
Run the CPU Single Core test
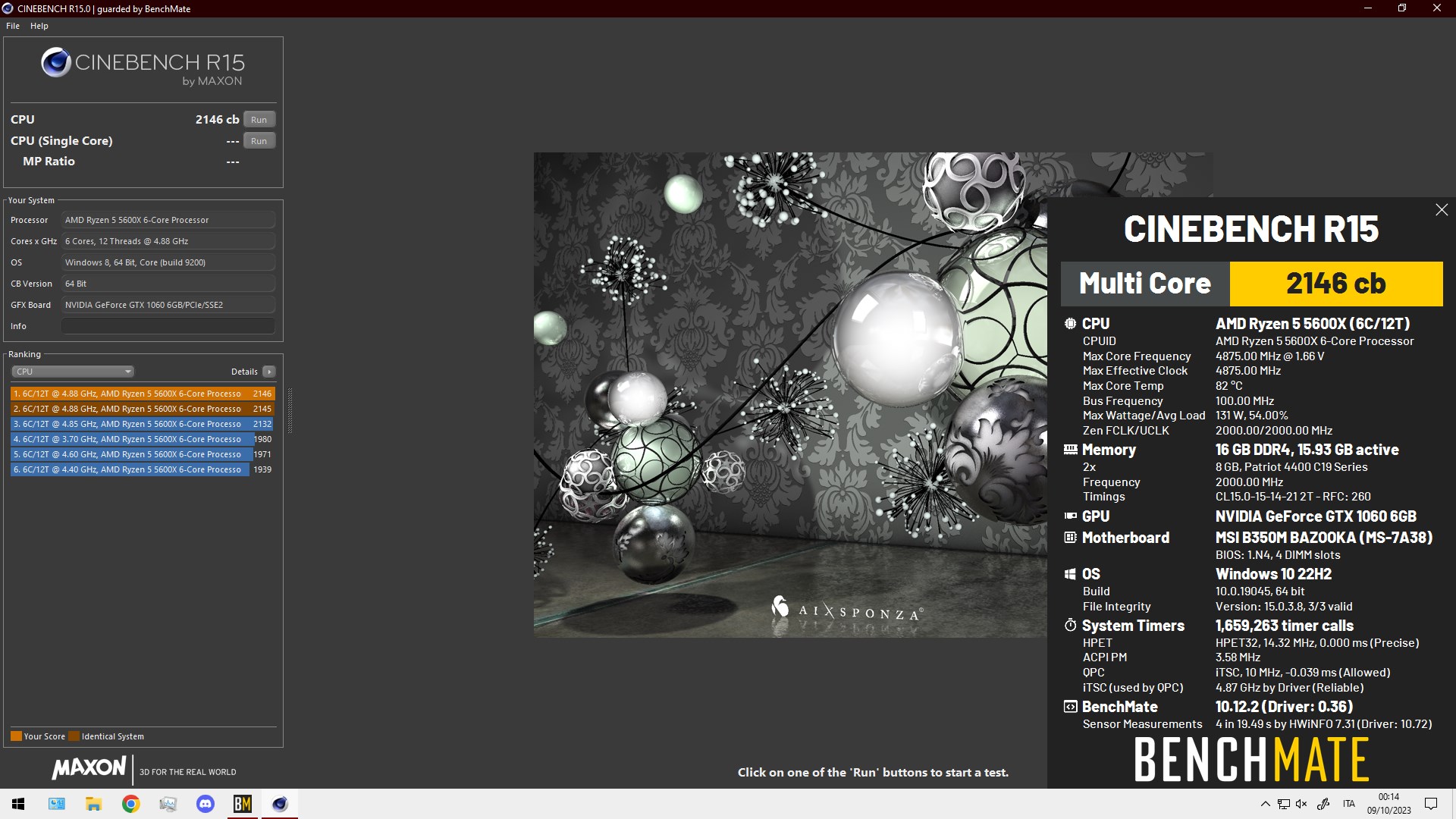(259, 140)
